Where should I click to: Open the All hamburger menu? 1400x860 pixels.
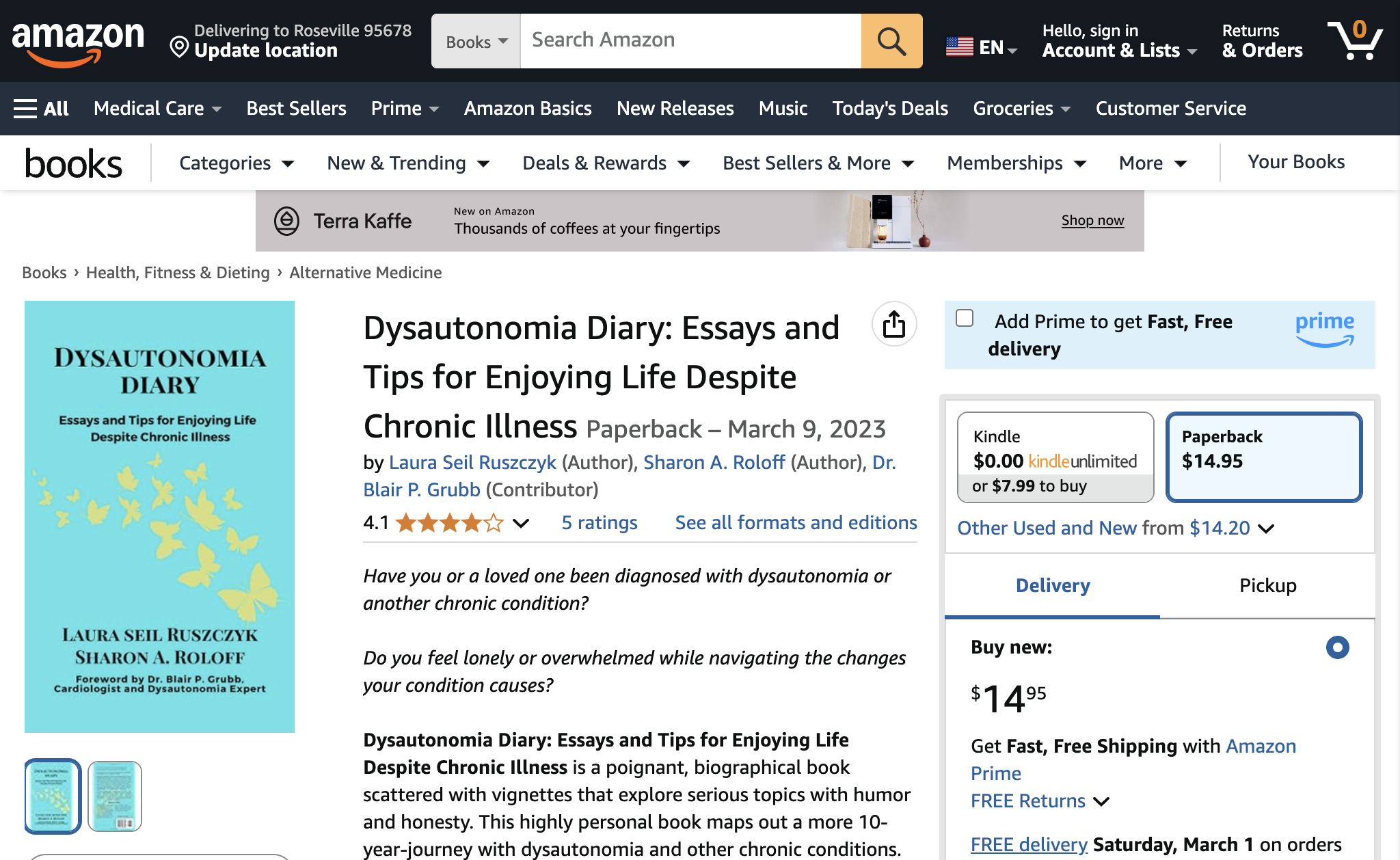(41, 109)
